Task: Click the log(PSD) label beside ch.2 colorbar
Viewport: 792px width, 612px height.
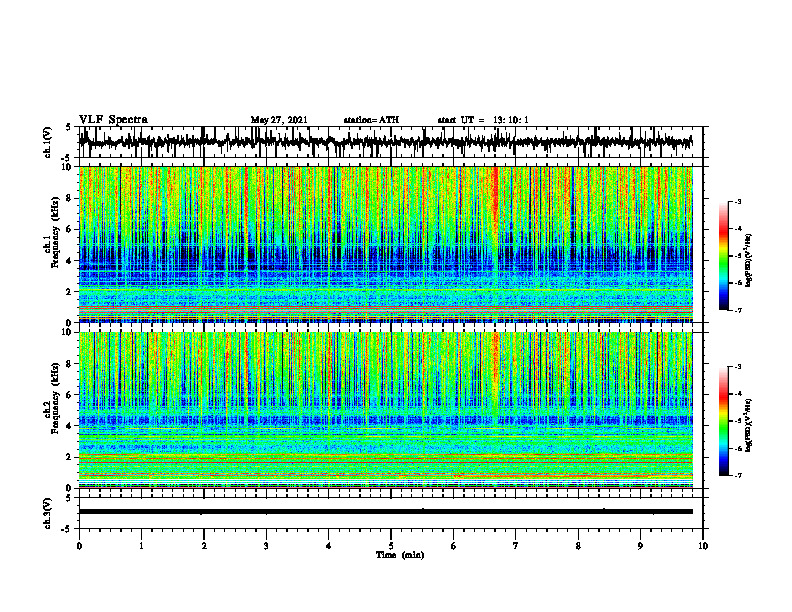Action: [749, 425]
